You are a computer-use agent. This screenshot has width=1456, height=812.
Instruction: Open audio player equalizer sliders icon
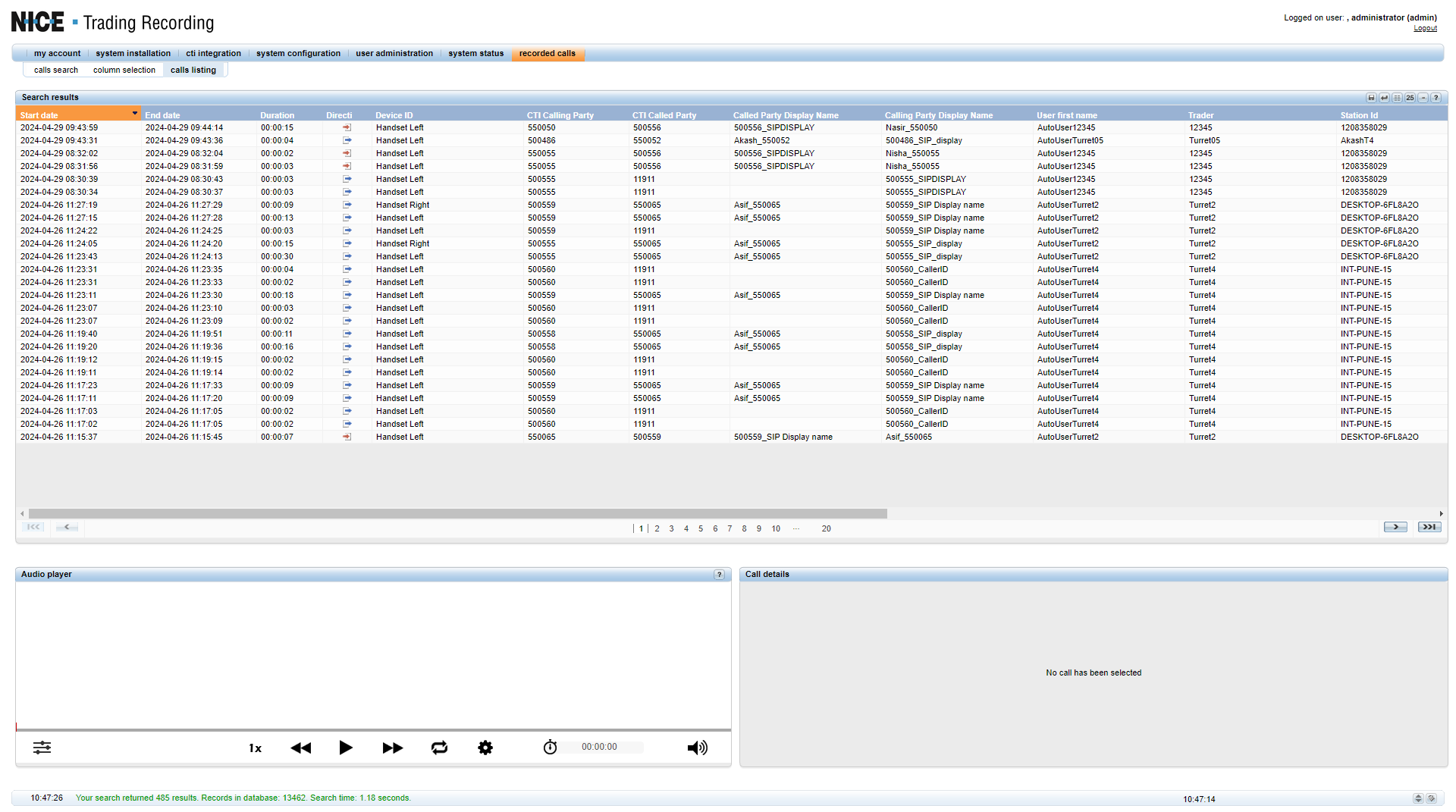pyautogui.click(x=42, y=748)
